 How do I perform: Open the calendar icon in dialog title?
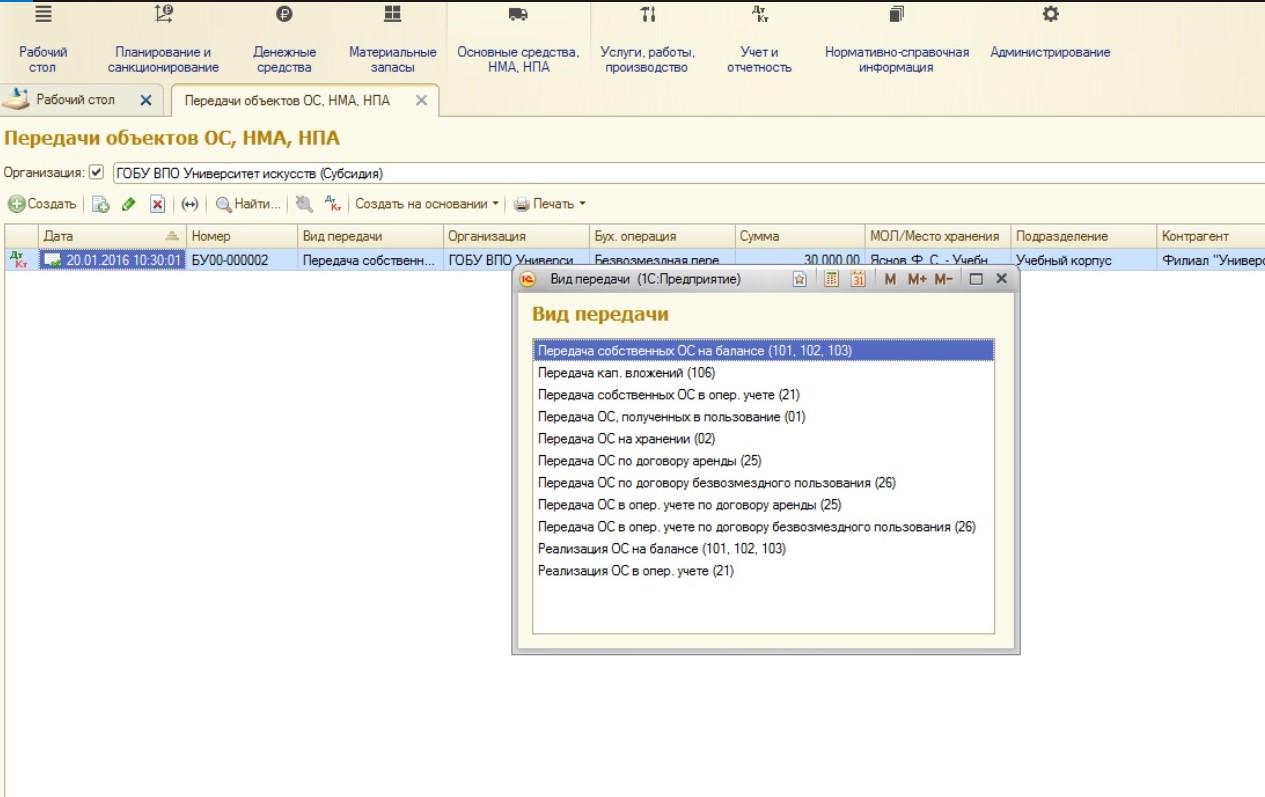click(x=858, y=280)
